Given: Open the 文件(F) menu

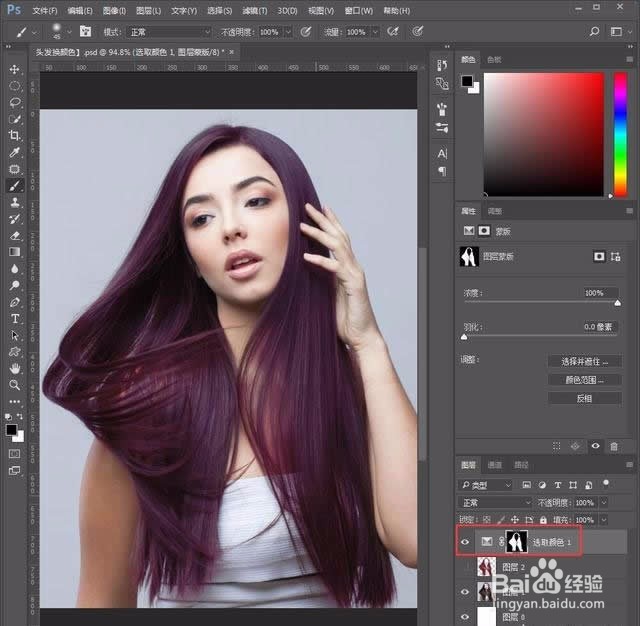Looking at the screenshot, I should pos(45,11).
